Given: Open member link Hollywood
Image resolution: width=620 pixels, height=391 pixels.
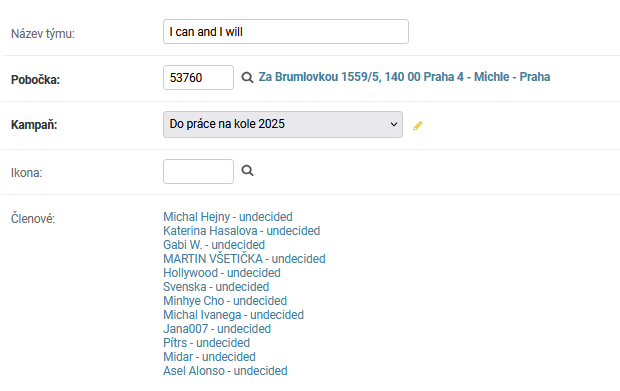Looking at the screenshot, I should point(222,273).
